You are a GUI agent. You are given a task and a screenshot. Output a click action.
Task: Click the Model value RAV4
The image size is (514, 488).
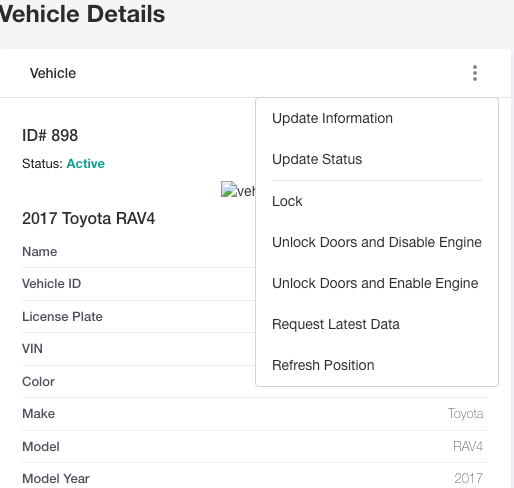click(x=468, y=446)
